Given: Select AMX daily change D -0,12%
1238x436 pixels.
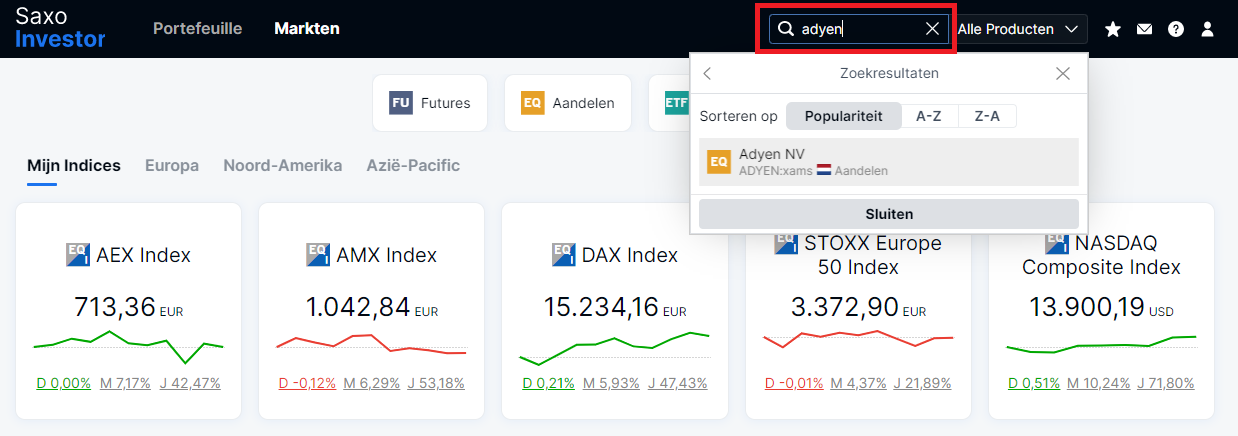Looking at the screenshot, I should coord(307,383).
